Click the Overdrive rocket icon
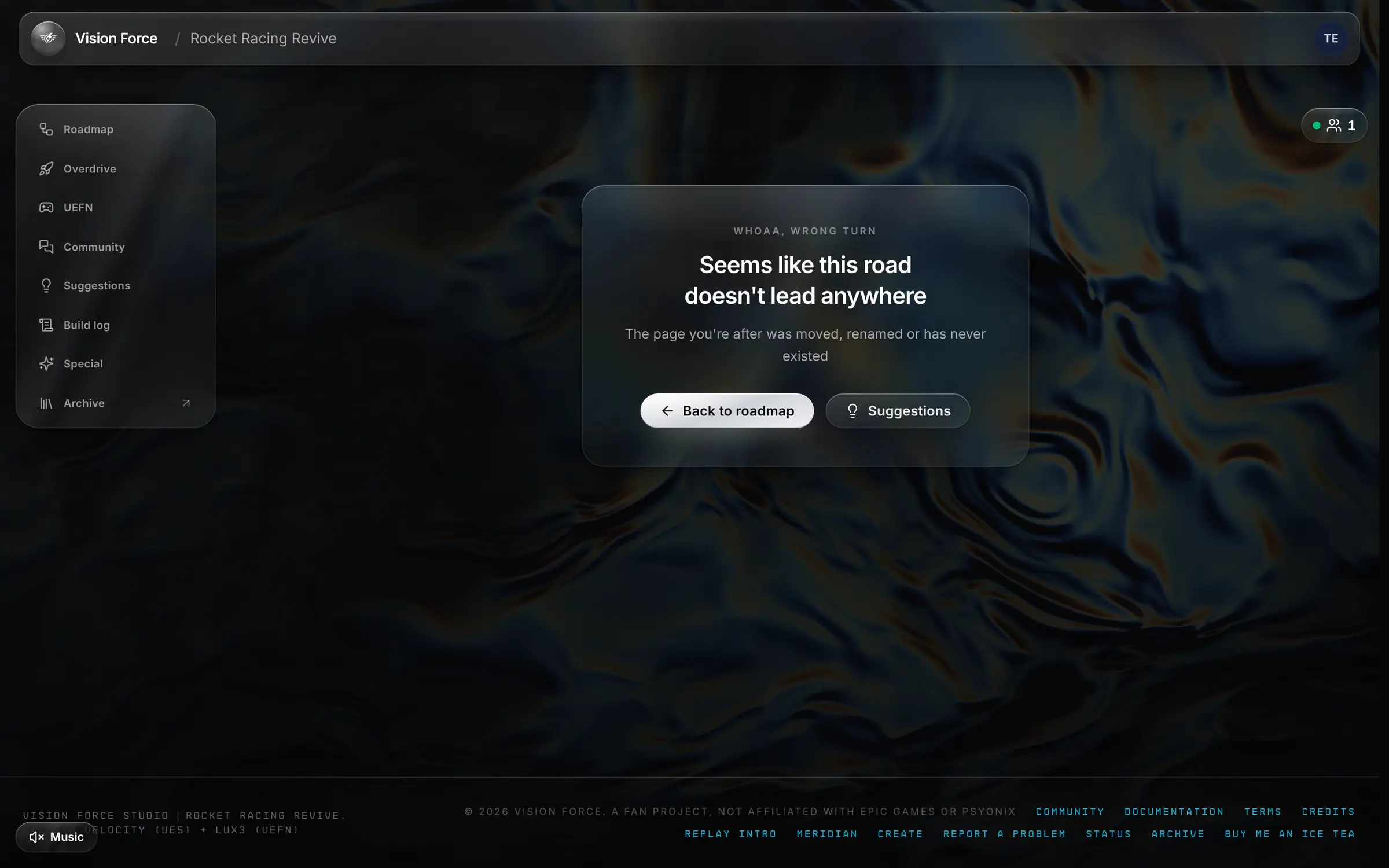This screenshot has width=1389, height=868. 46,168
